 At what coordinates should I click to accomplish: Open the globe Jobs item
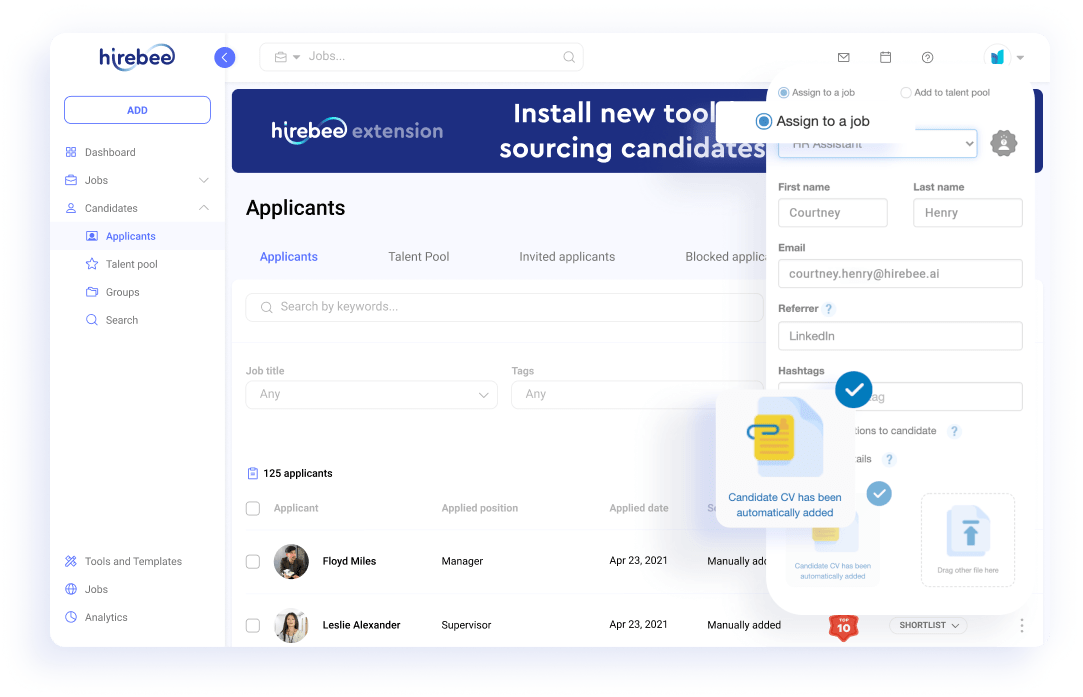(96, 589)
